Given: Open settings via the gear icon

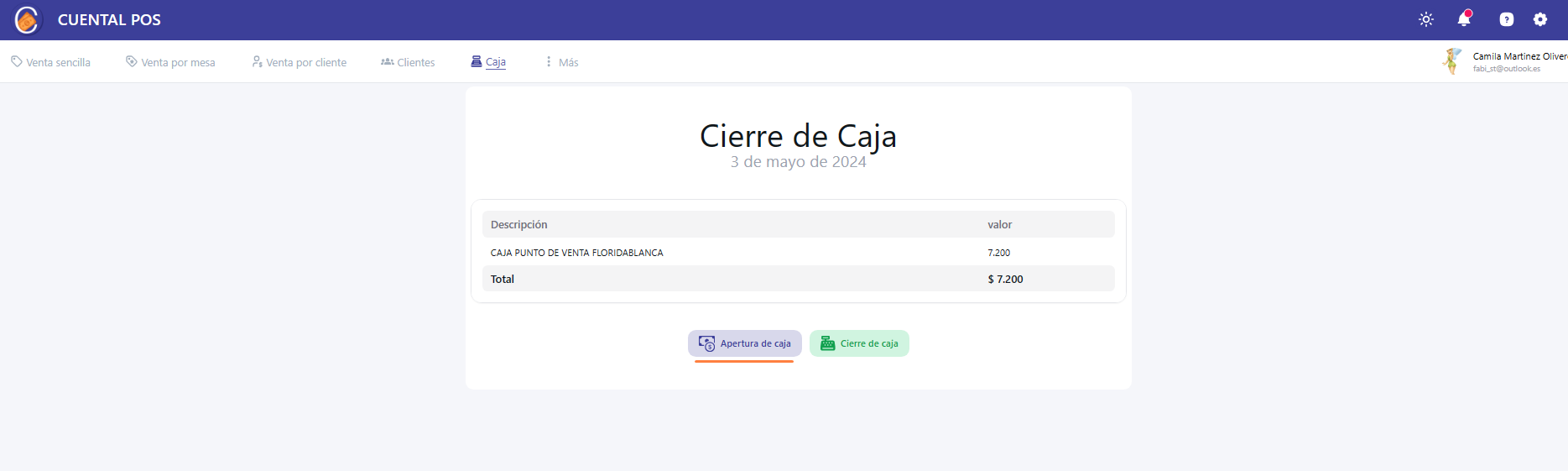Looking at the screenshot, I should (1539, 19).
